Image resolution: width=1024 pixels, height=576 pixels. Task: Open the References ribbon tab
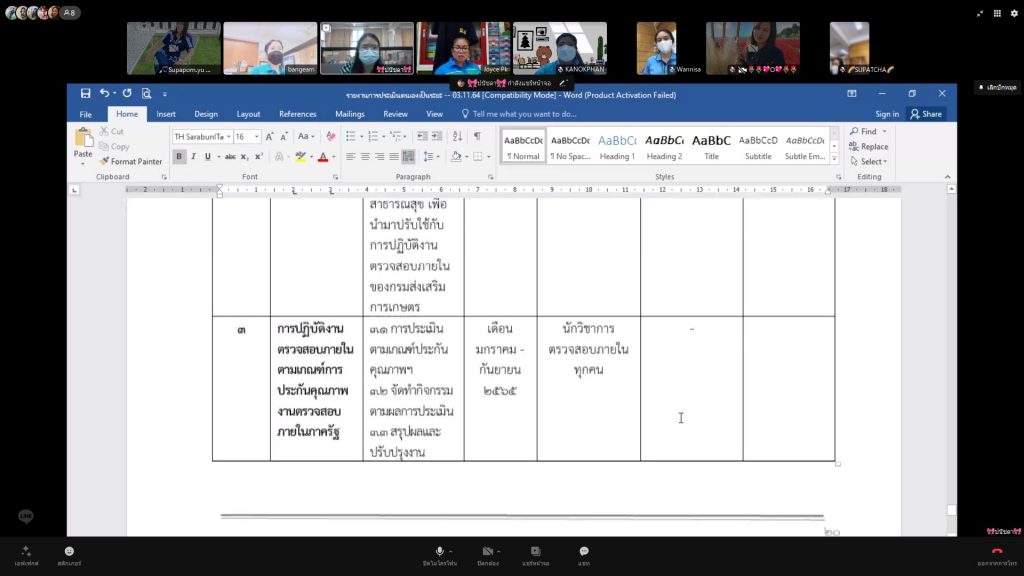(297, 114)
